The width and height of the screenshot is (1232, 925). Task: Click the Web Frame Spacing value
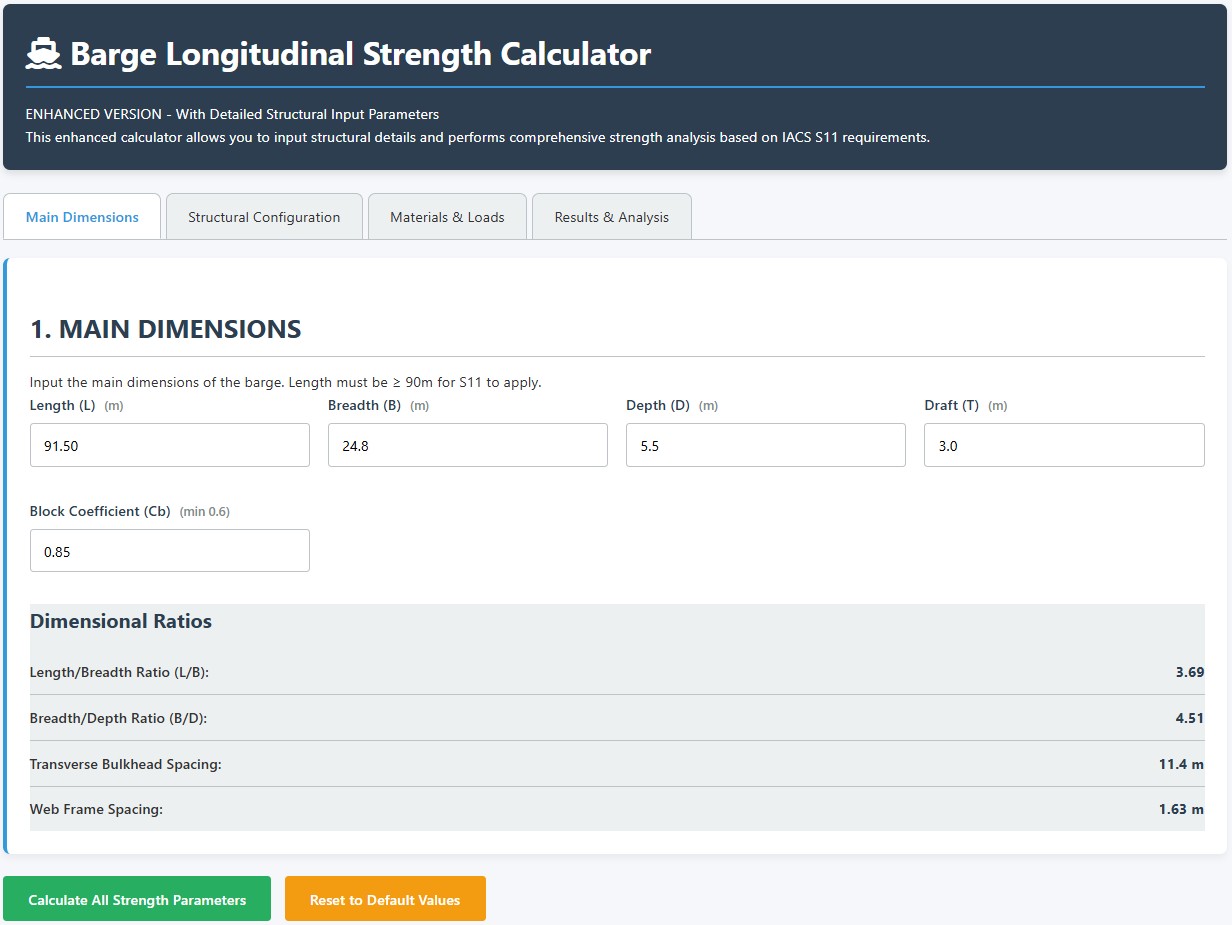pos(1180,809)
